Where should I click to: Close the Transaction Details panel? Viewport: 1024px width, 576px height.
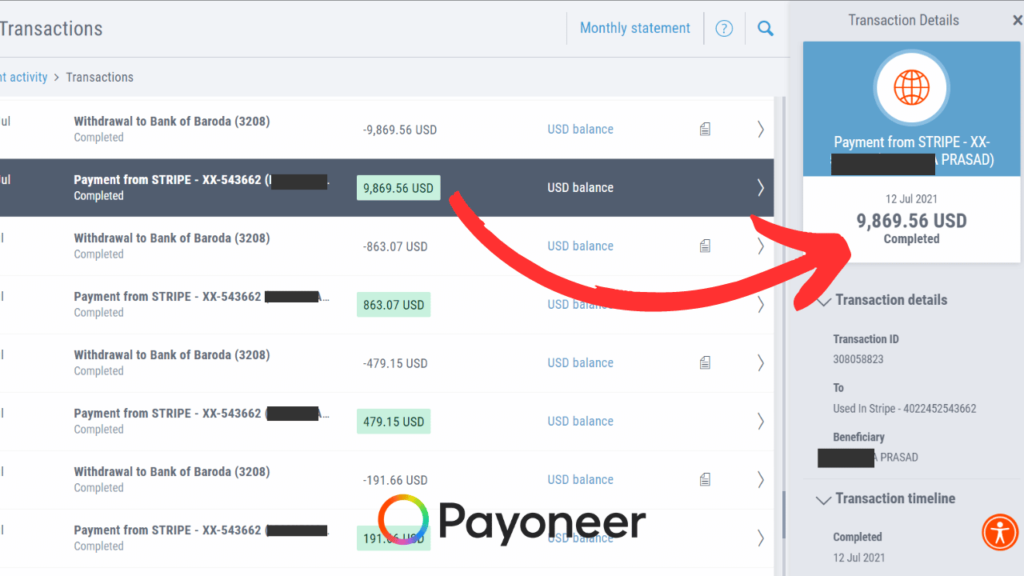coord(1017,20)
